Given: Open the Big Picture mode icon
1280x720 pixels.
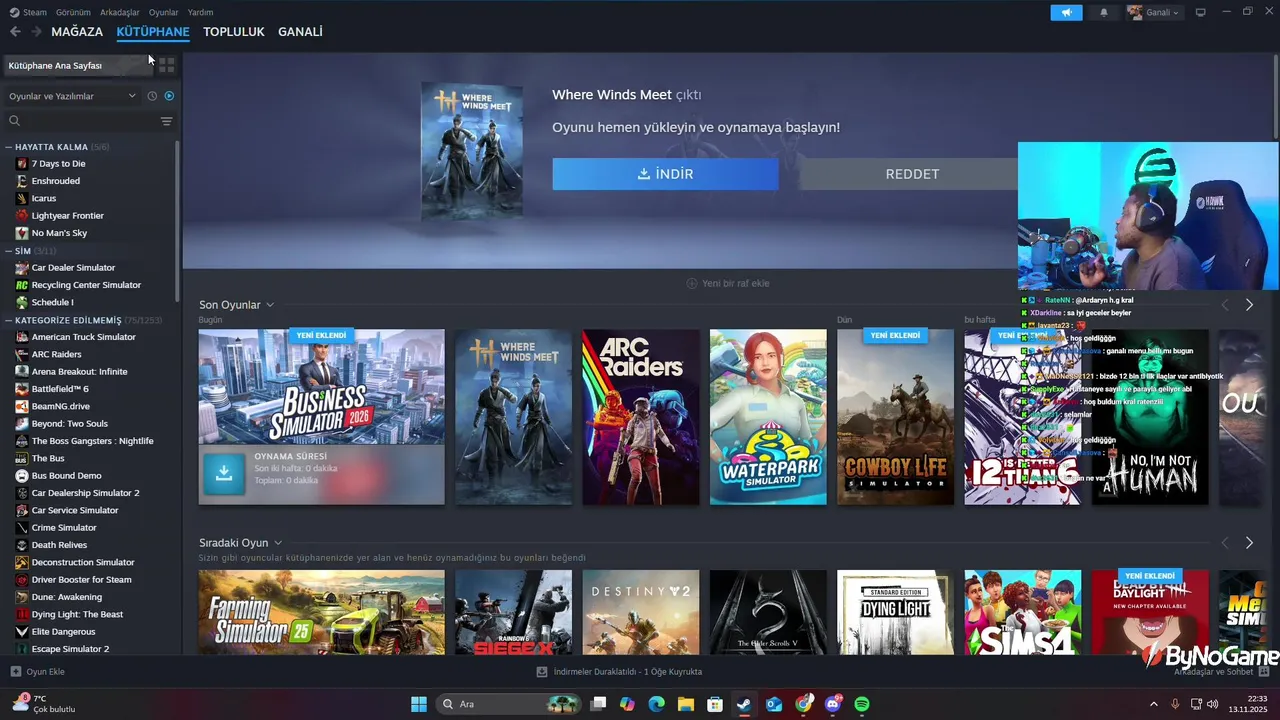Looking at the screenshot, I should point(1201,12).
